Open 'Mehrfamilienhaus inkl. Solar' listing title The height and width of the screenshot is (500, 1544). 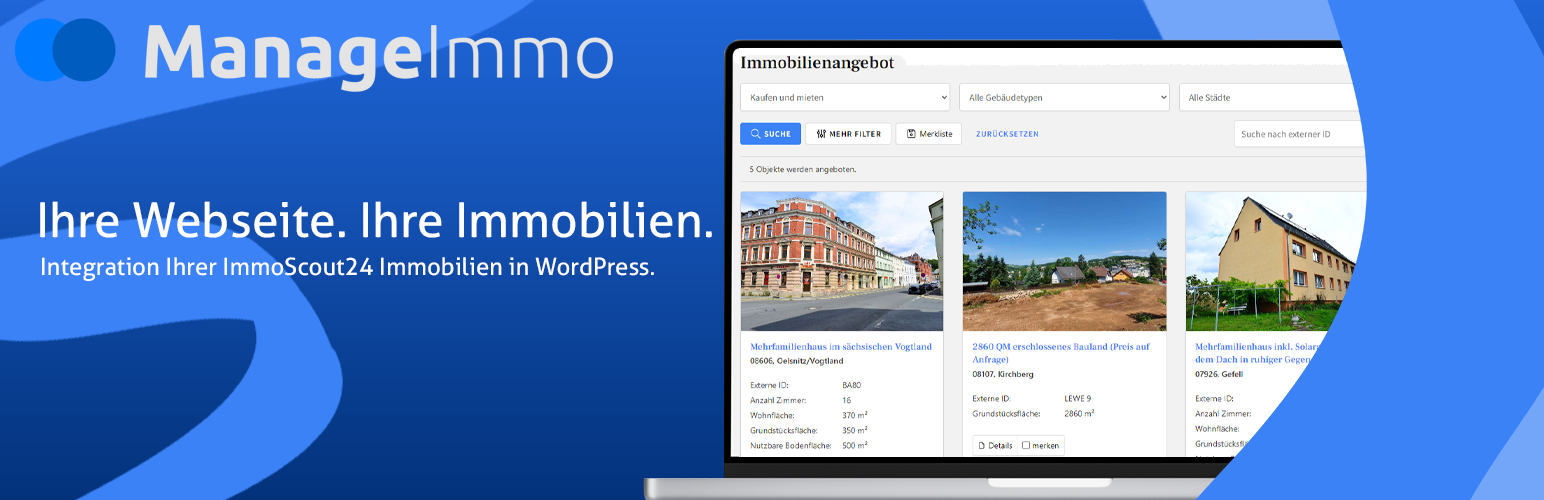[x=1258, y=353]
